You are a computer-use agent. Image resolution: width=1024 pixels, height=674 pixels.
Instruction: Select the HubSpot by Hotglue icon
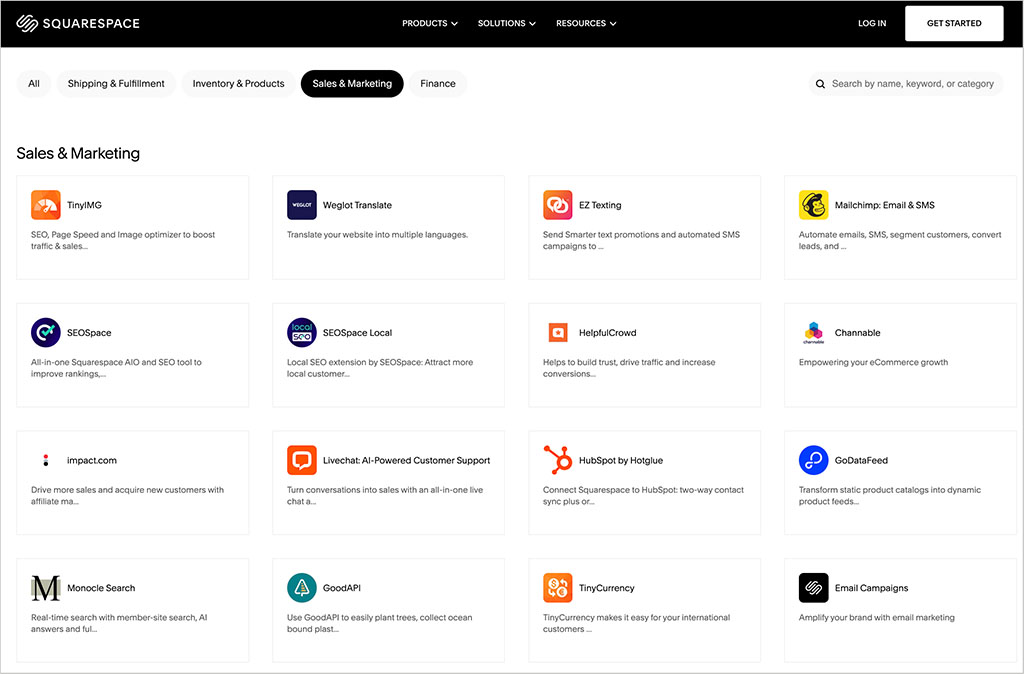pyautogui.click(x=558, y=460)
